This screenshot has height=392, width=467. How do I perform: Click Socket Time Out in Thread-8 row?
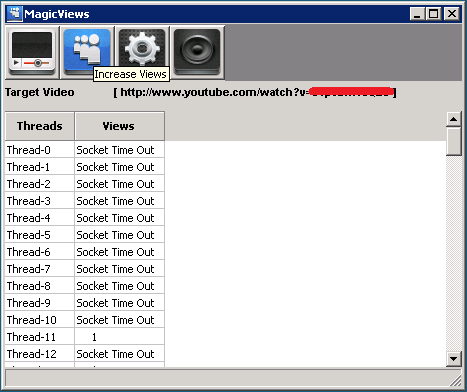point(119,286)
